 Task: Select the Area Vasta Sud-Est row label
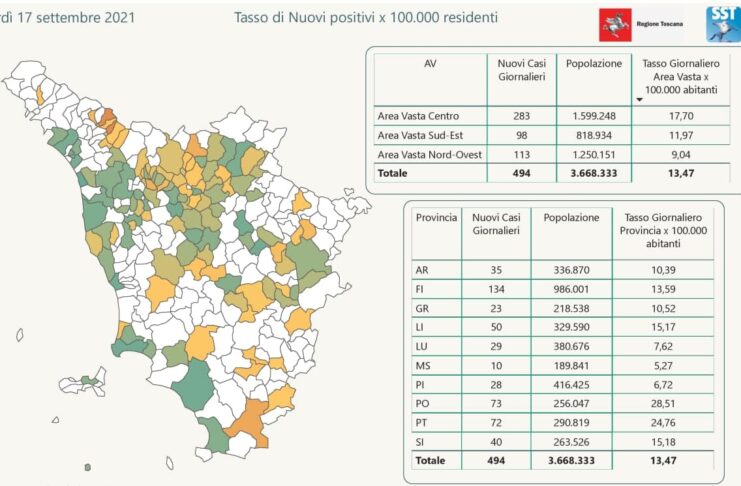tap(420, 135)
